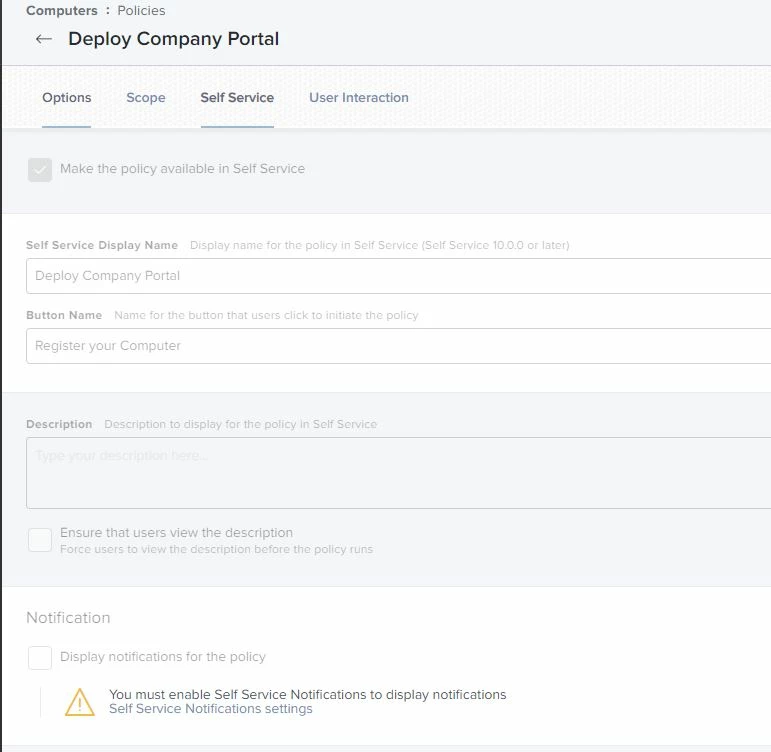Screen dimensions: 771x752
Task: Select the Self Service tab
Action: pos(237,97)
